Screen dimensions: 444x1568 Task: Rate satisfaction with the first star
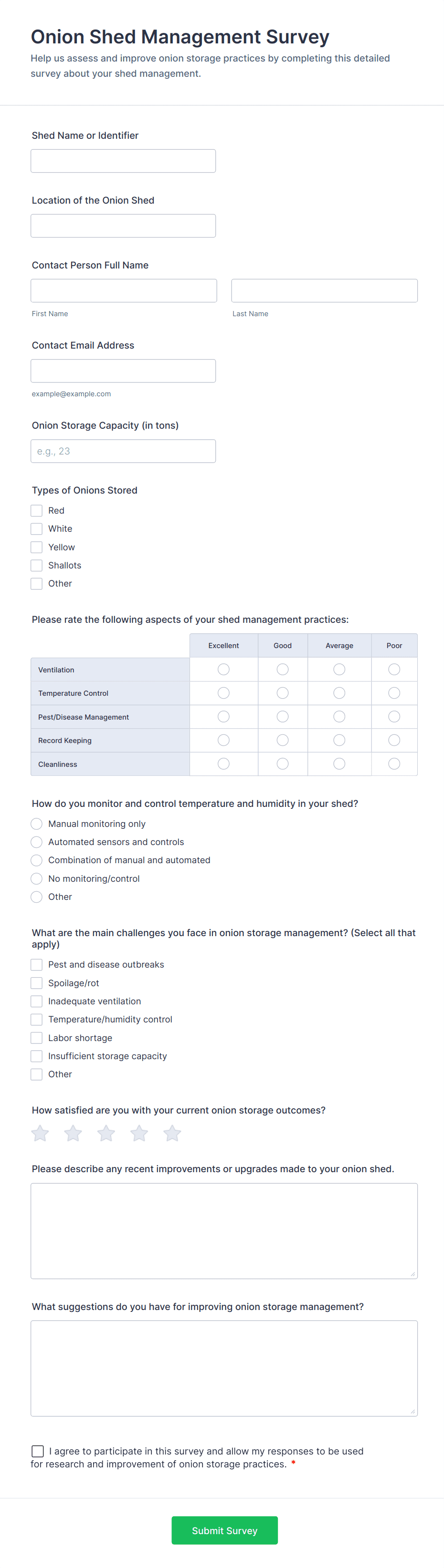tap(40, 1133)
